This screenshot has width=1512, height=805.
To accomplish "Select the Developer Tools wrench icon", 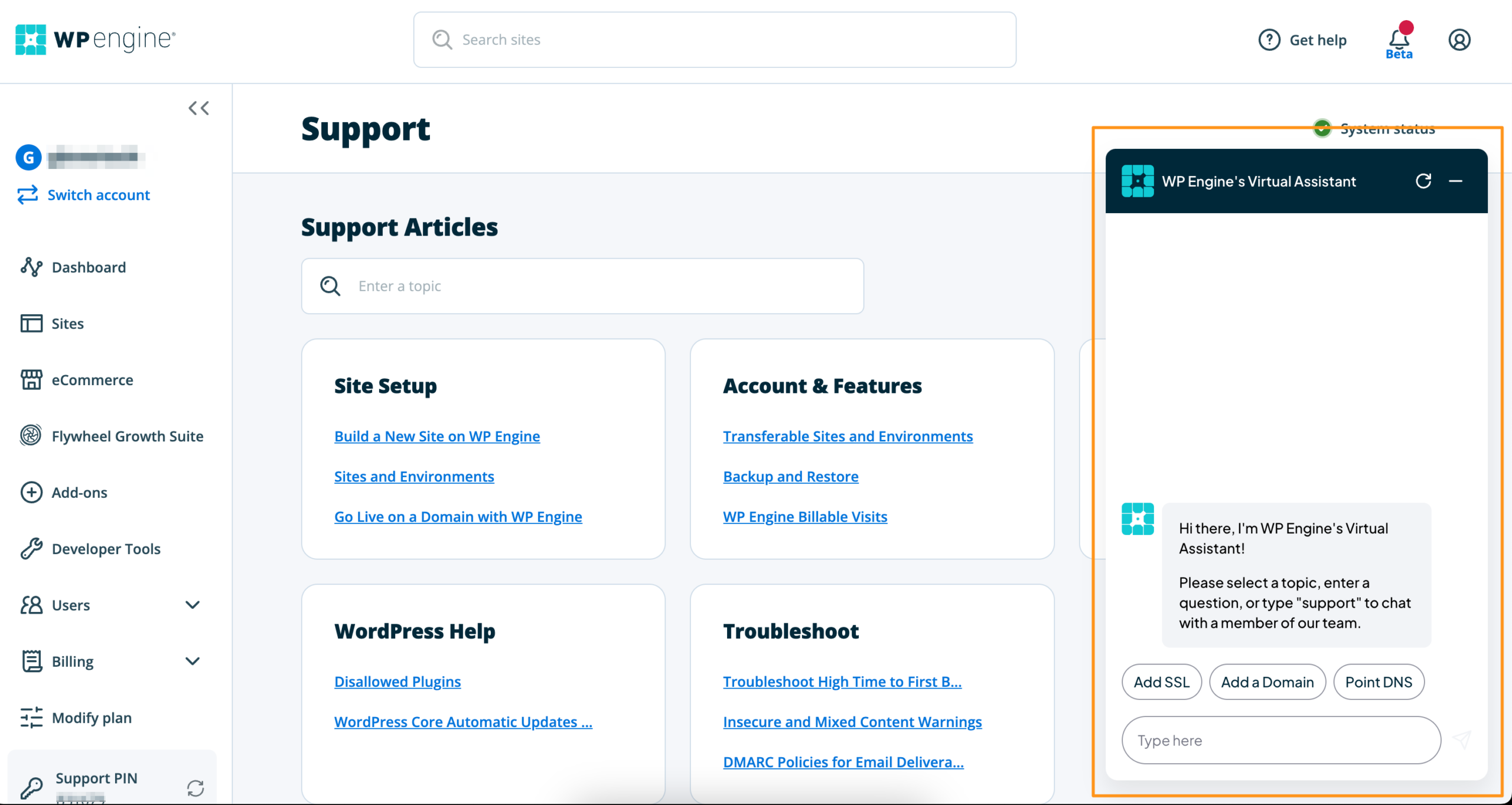I will point(31,548).
